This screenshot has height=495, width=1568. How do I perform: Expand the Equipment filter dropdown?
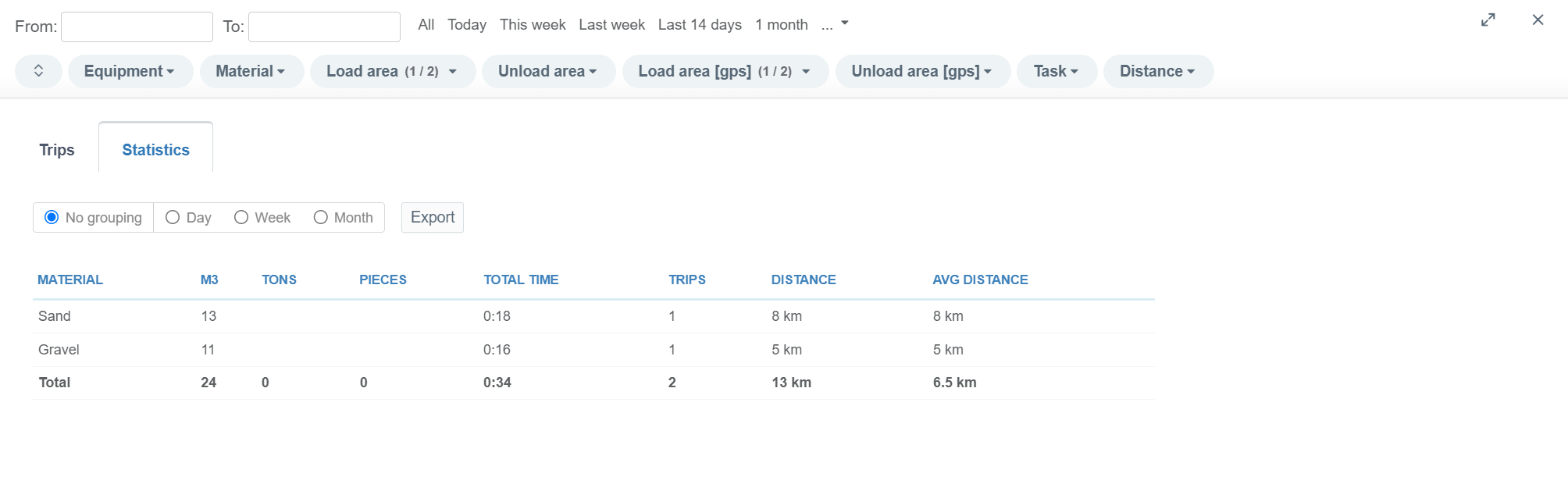coord(130,71)
